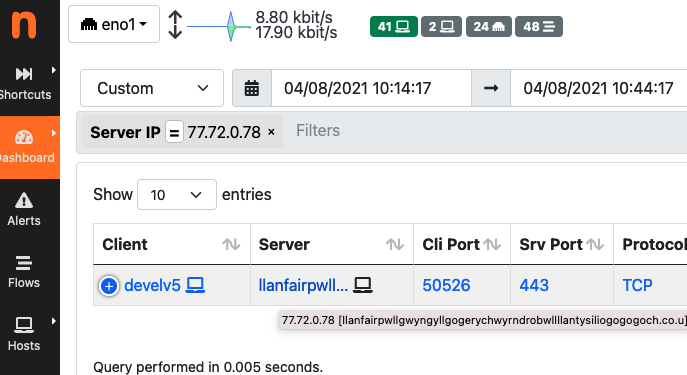
Task: Click the grey 2 remote hosts badge
Action: [441, 27]
